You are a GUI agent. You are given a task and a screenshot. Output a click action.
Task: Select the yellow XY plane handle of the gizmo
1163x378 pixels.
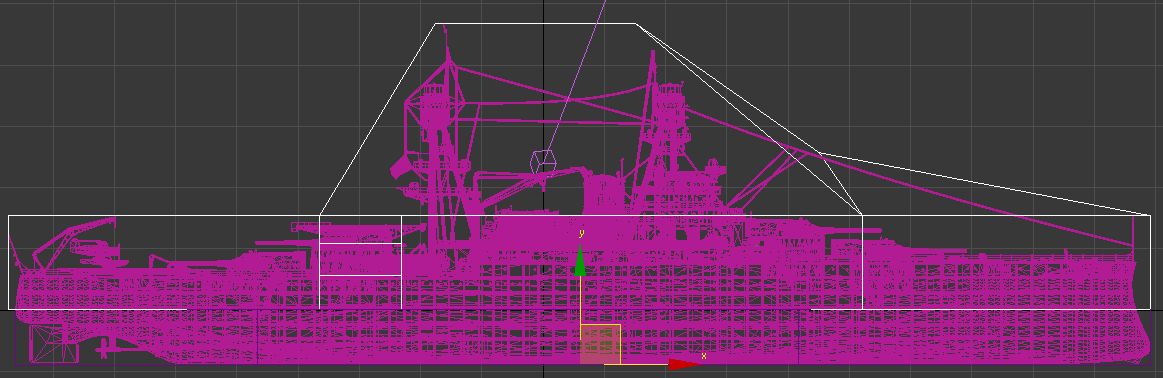(600, 344)
